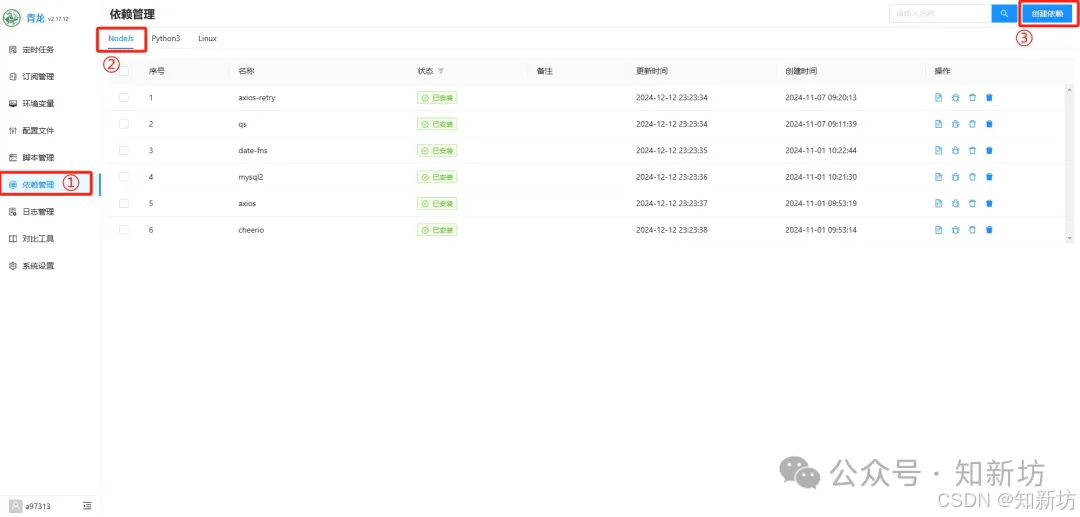The image size is (1080, 517).
Task: Check the cheerio row checkbox
Action: (124, 230)
